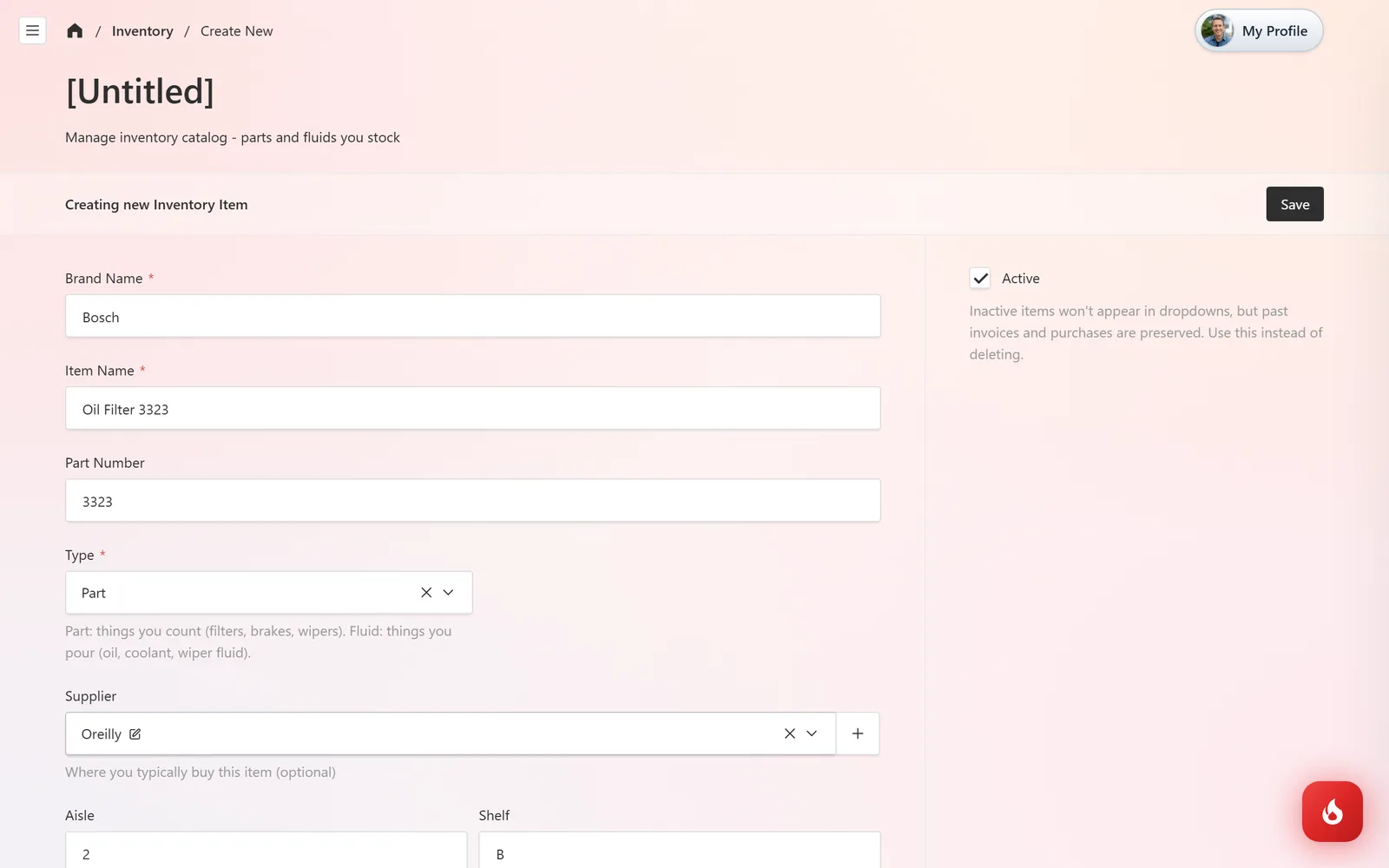Image resolution: width=1389 pixels, height=868 pixels.
Task: Click the Aisle input field
Action: [x=266, y=851]
